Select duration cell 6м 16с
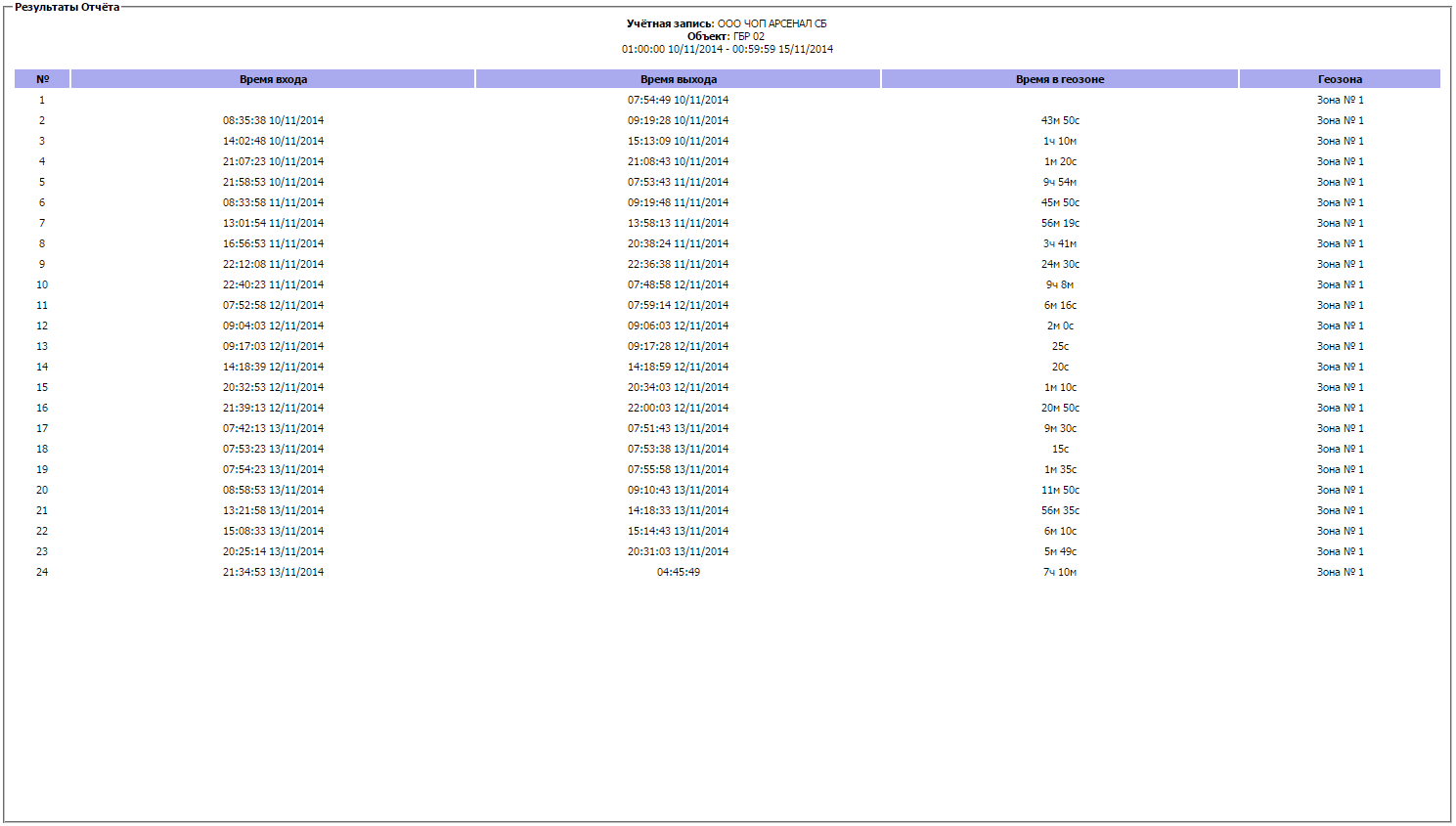This screenshot has width=1456, height=826. pyautogui.click(x=1060, y=305)
